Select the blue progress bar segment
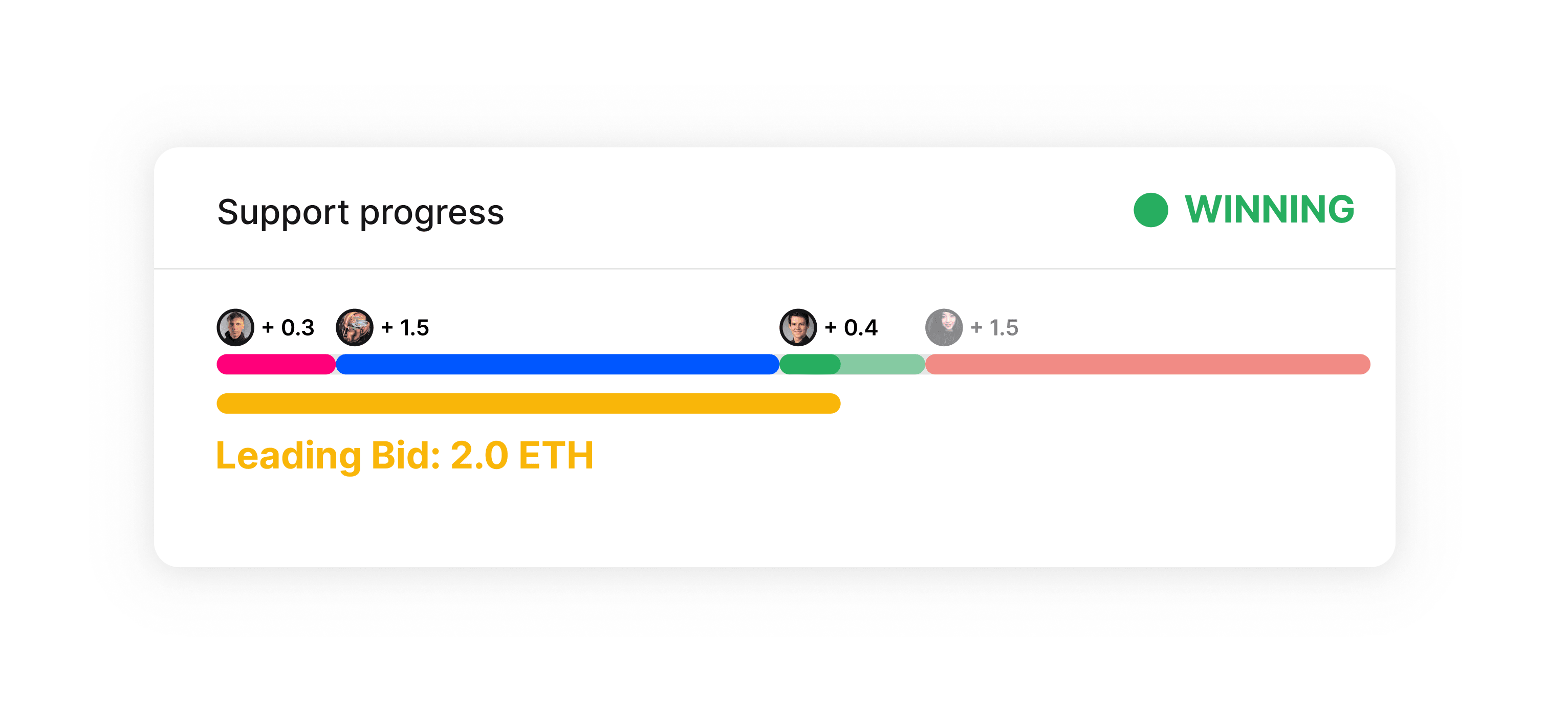The height and width of the screenshot is (716, 1568). pyautogui.click(x=557, y=364)
